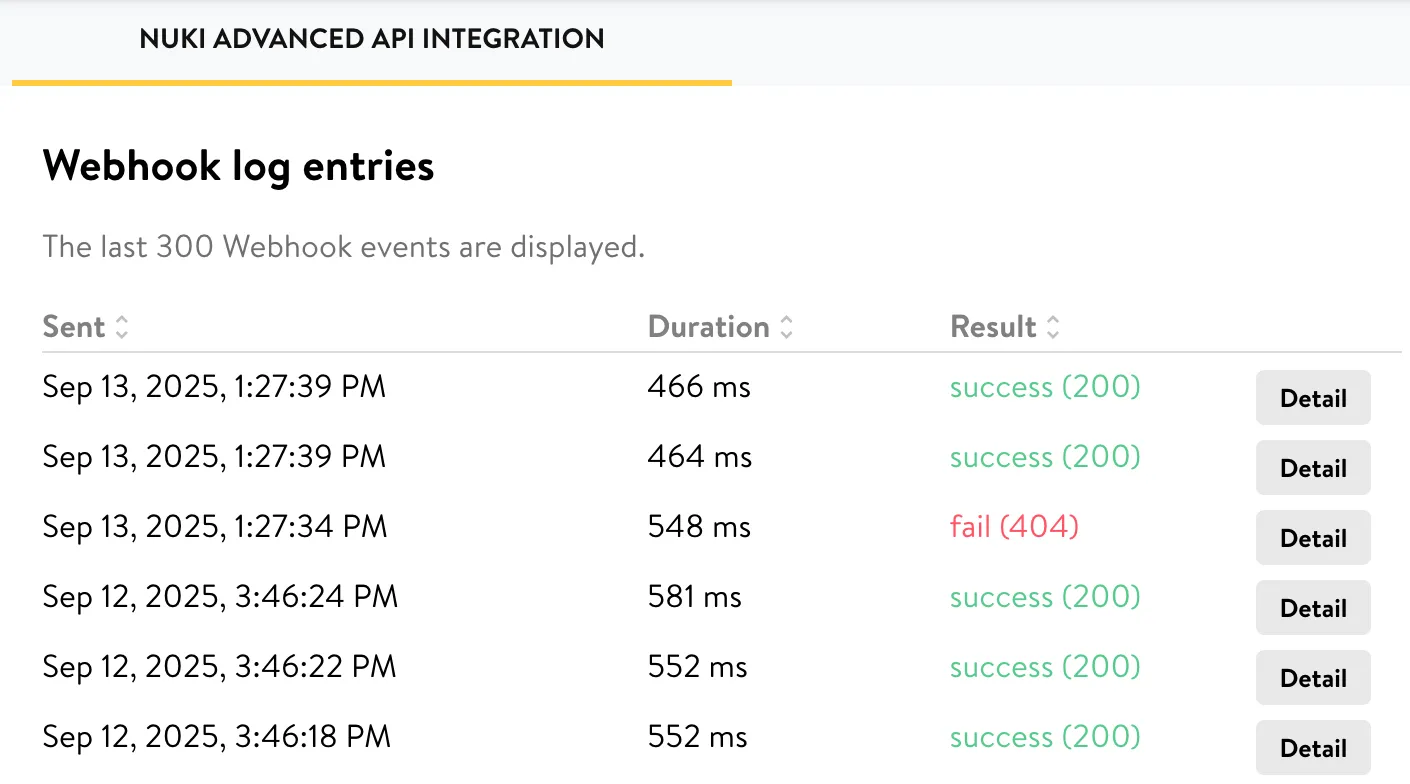Select the fail (404) result text
1410x784 pixels.
pyautogui.click(x=1014, y=527)
